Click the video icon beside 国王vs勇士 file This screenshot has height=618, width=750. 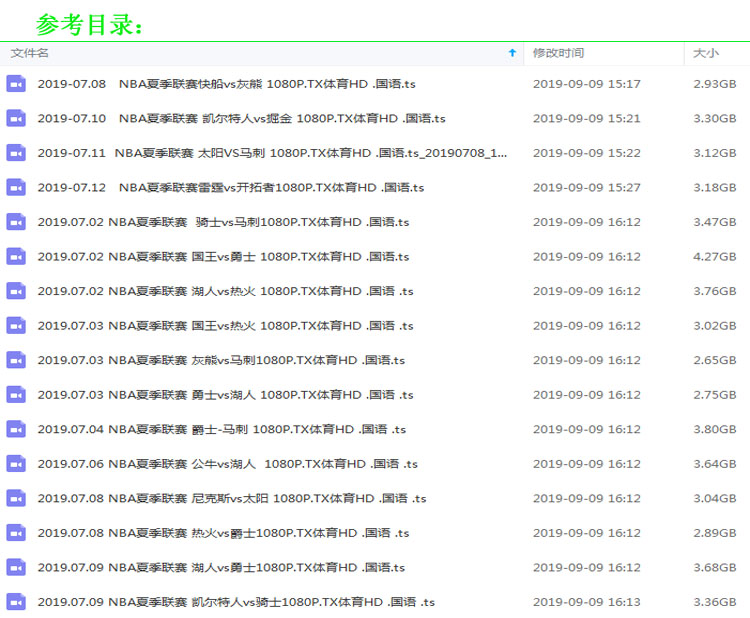tap(16, 256)
